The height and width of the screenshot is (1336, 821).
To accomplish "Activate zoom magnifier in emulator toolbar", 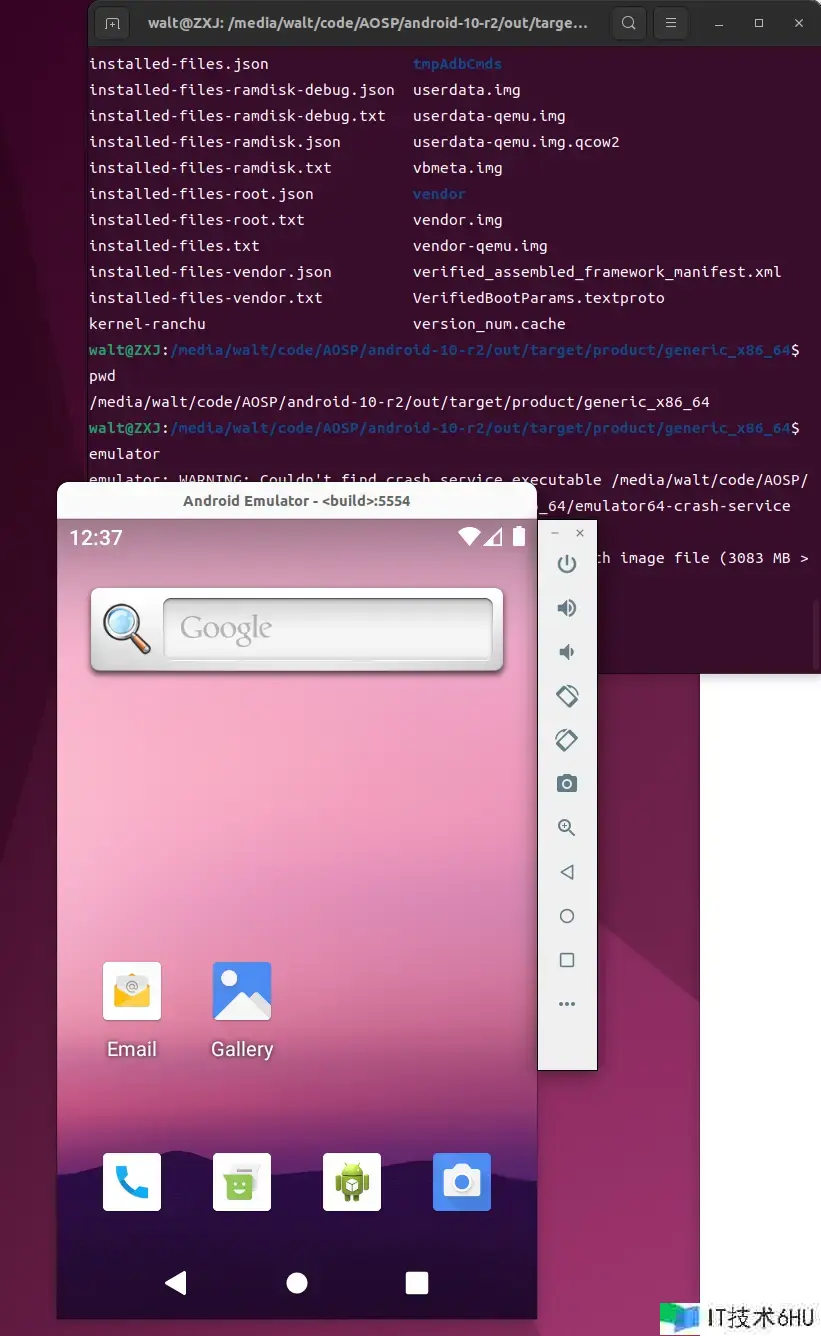I will pos(567,828).
